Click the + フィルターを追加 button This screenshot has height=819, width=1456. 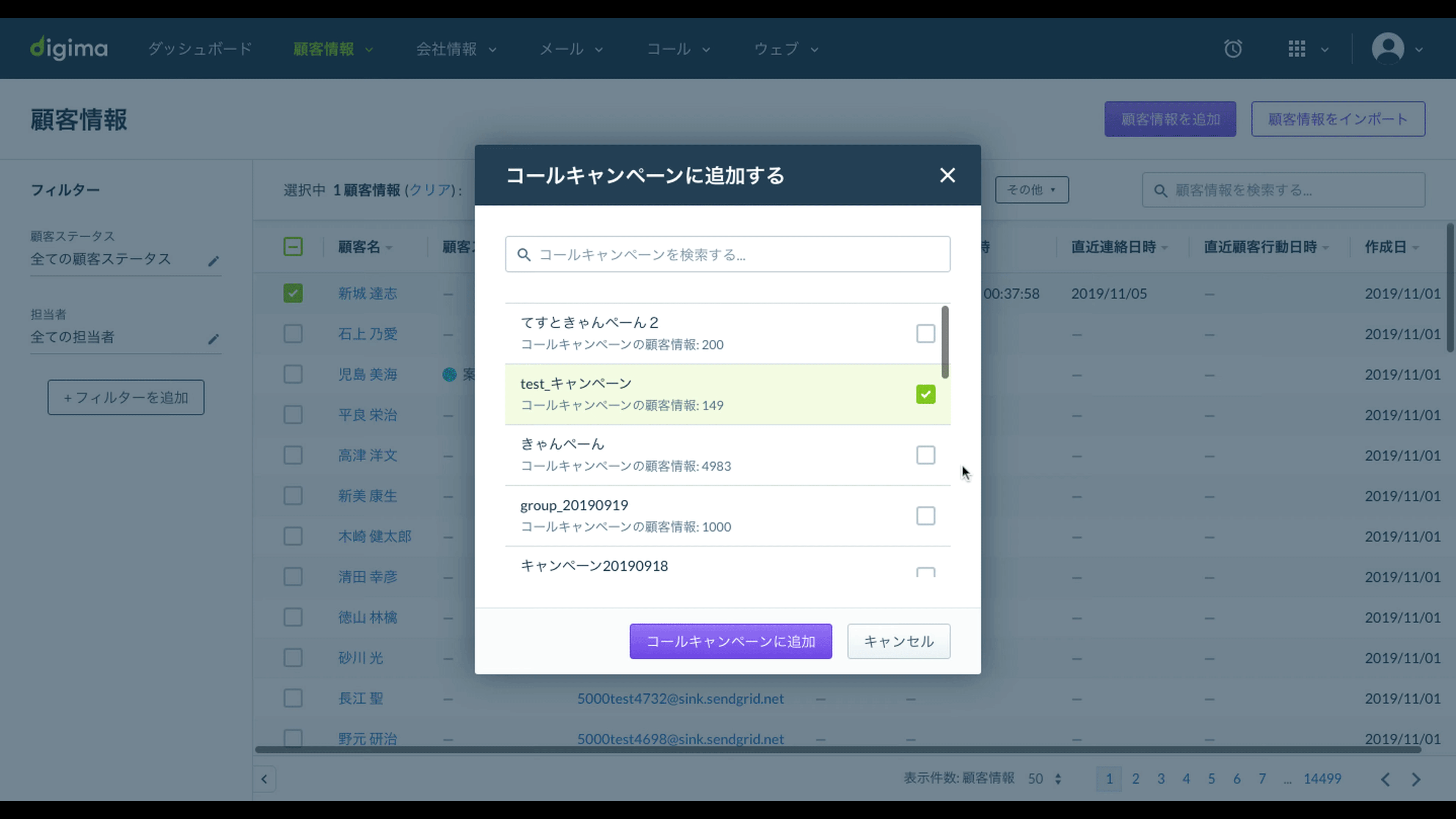(126, 398)
